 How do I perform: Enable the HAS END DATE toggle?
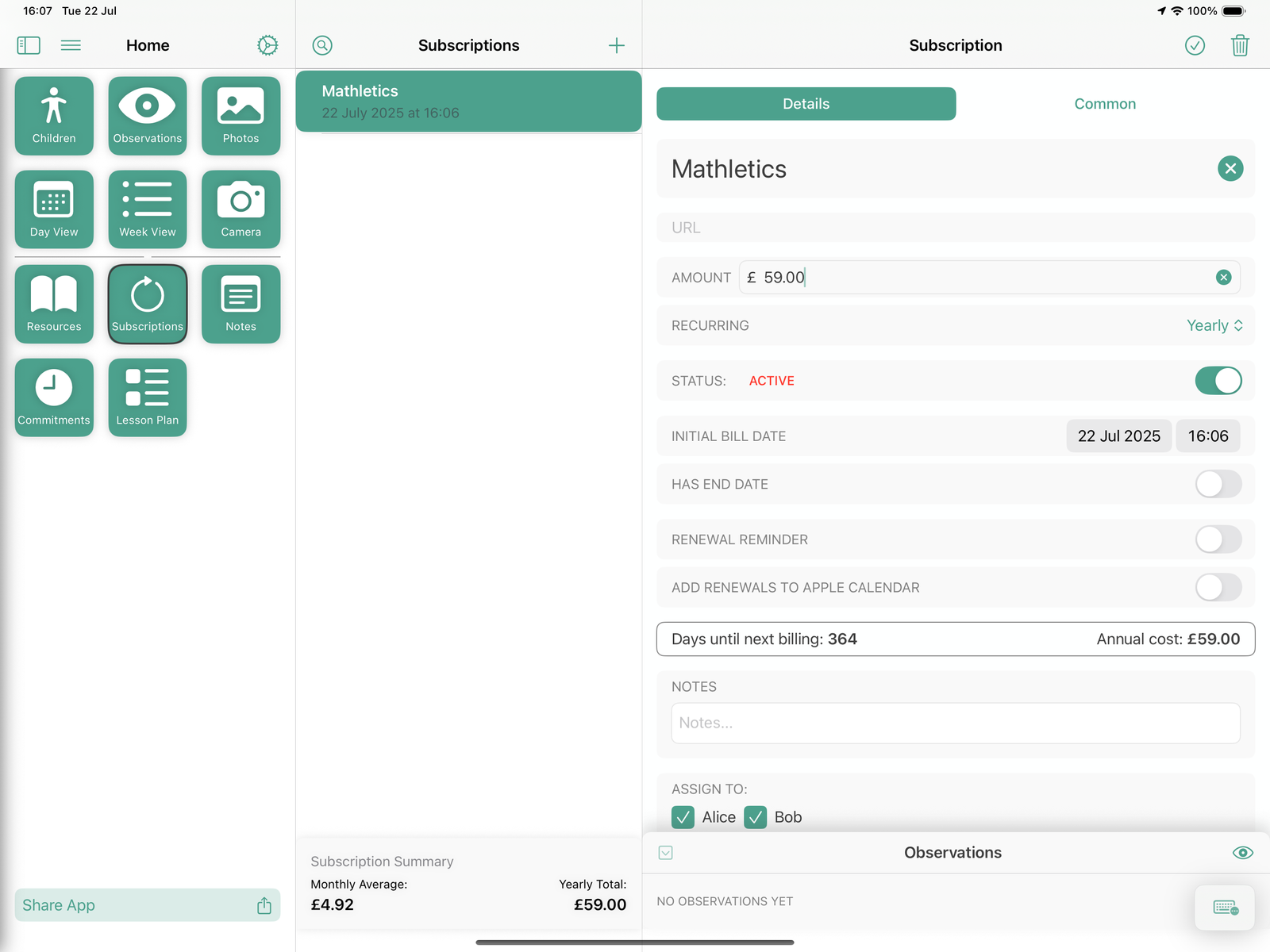[x=1218, y=484]
